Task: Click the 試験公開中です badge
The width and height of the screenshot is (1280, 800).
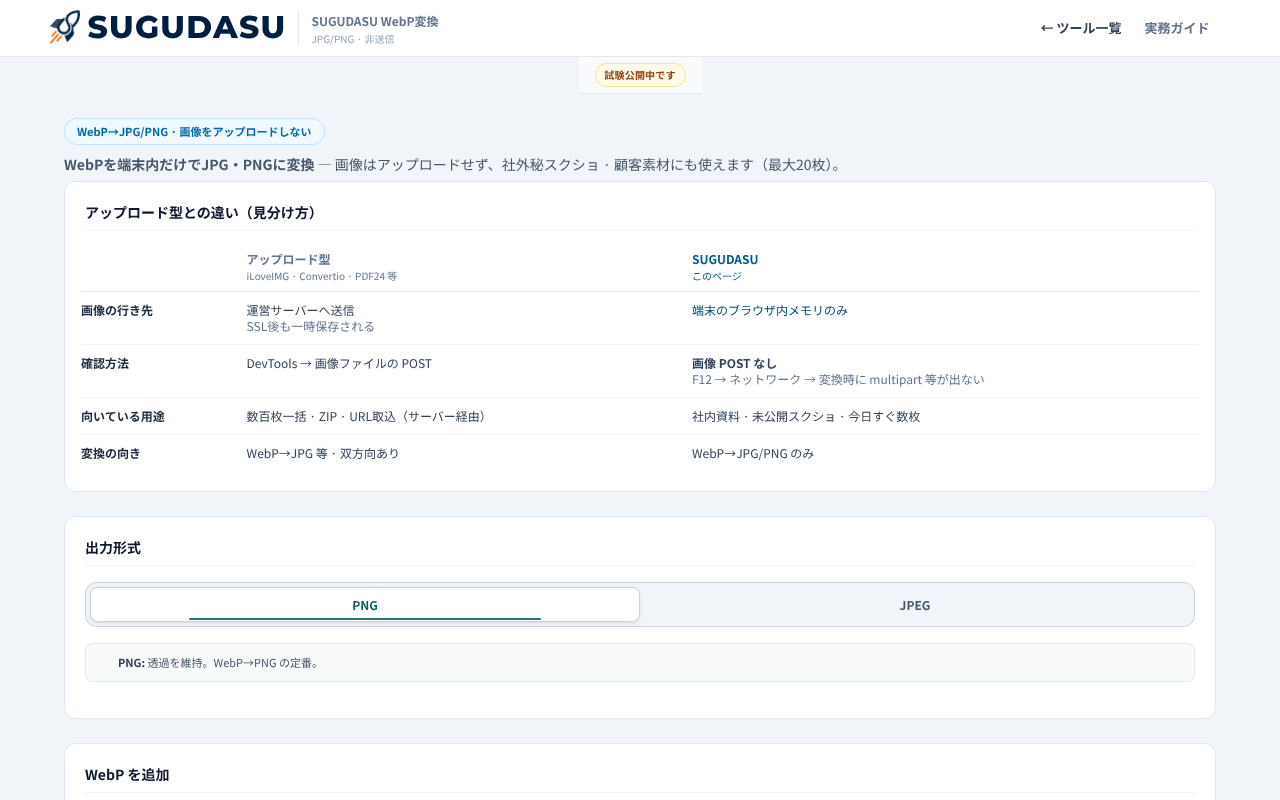Action: (x=640, y=75)
